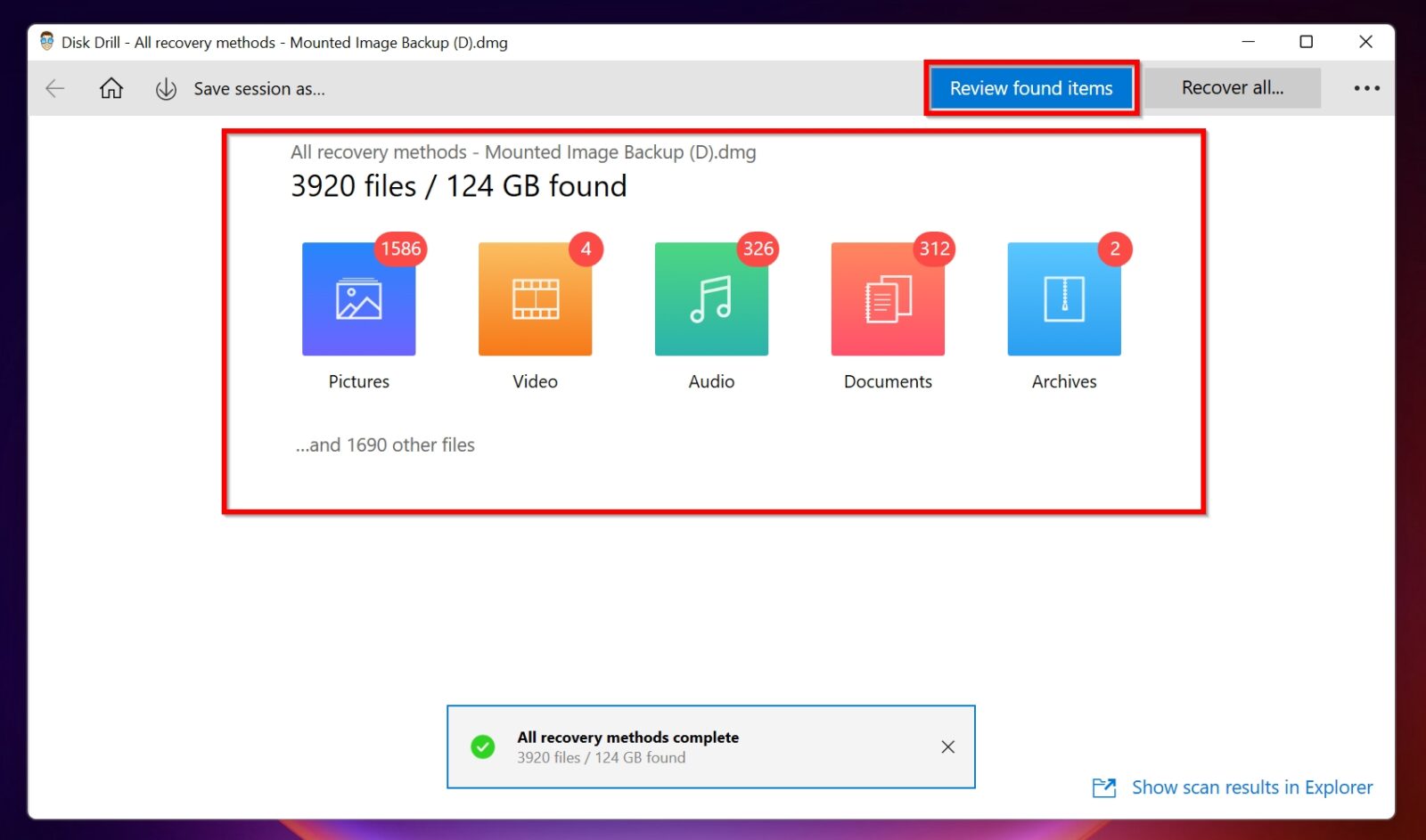Select the Video category icon

click(x=535, y=298)
